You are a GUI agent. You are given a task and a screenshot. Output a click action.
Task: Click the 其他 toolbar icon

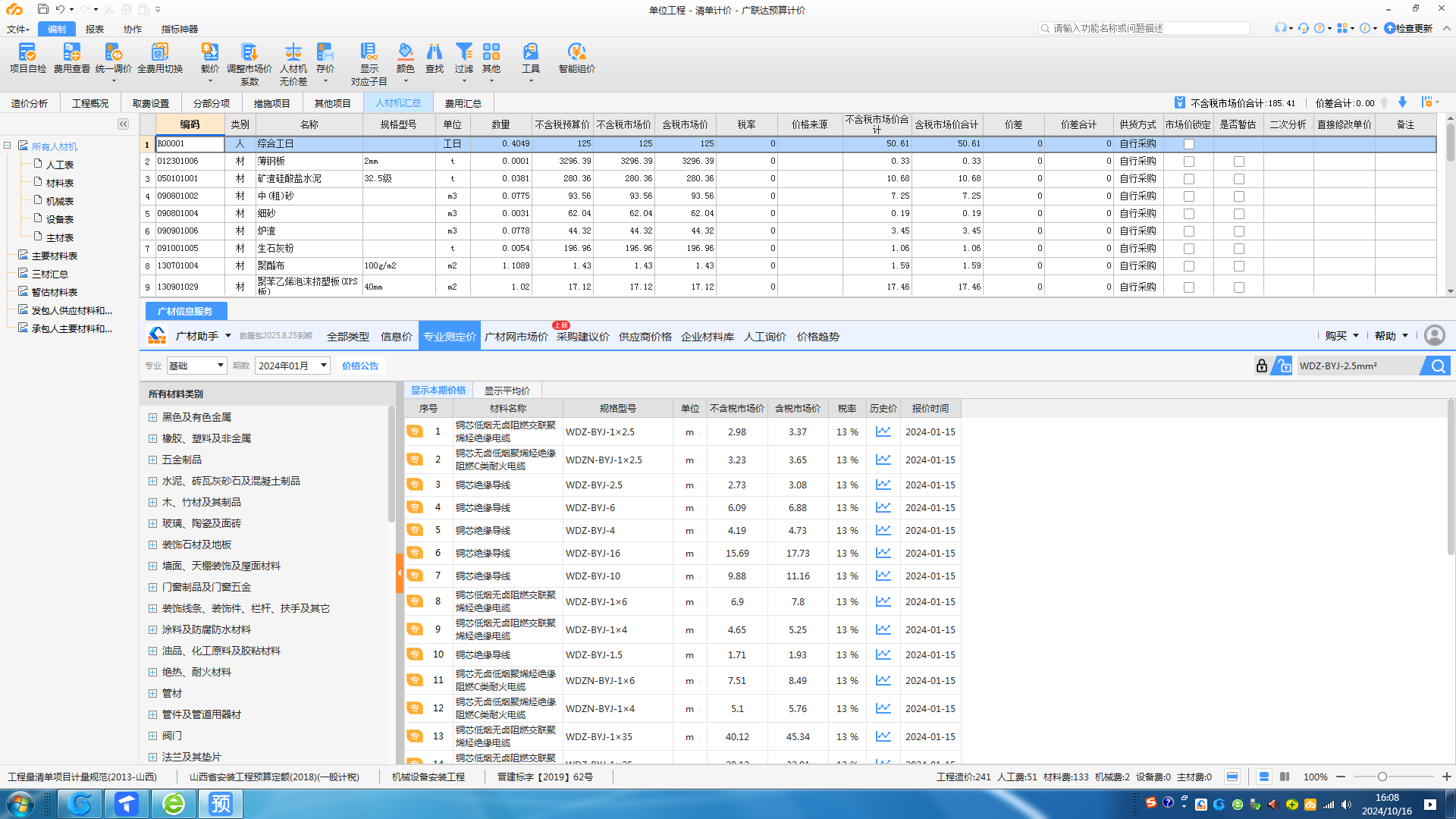pos(491,58)
